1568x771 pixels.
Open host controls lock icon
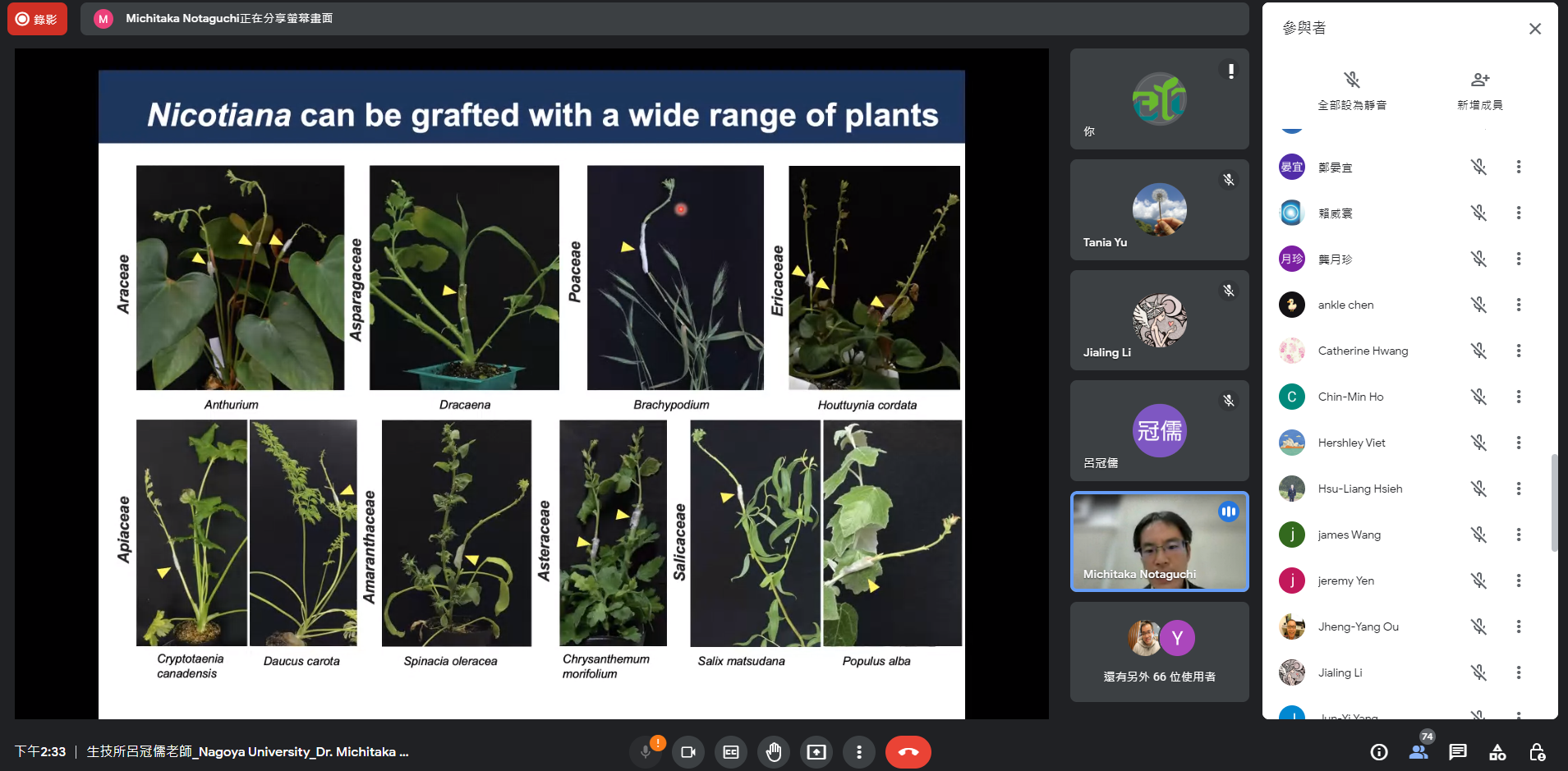pyautogui.click(x=1537, y=752)
